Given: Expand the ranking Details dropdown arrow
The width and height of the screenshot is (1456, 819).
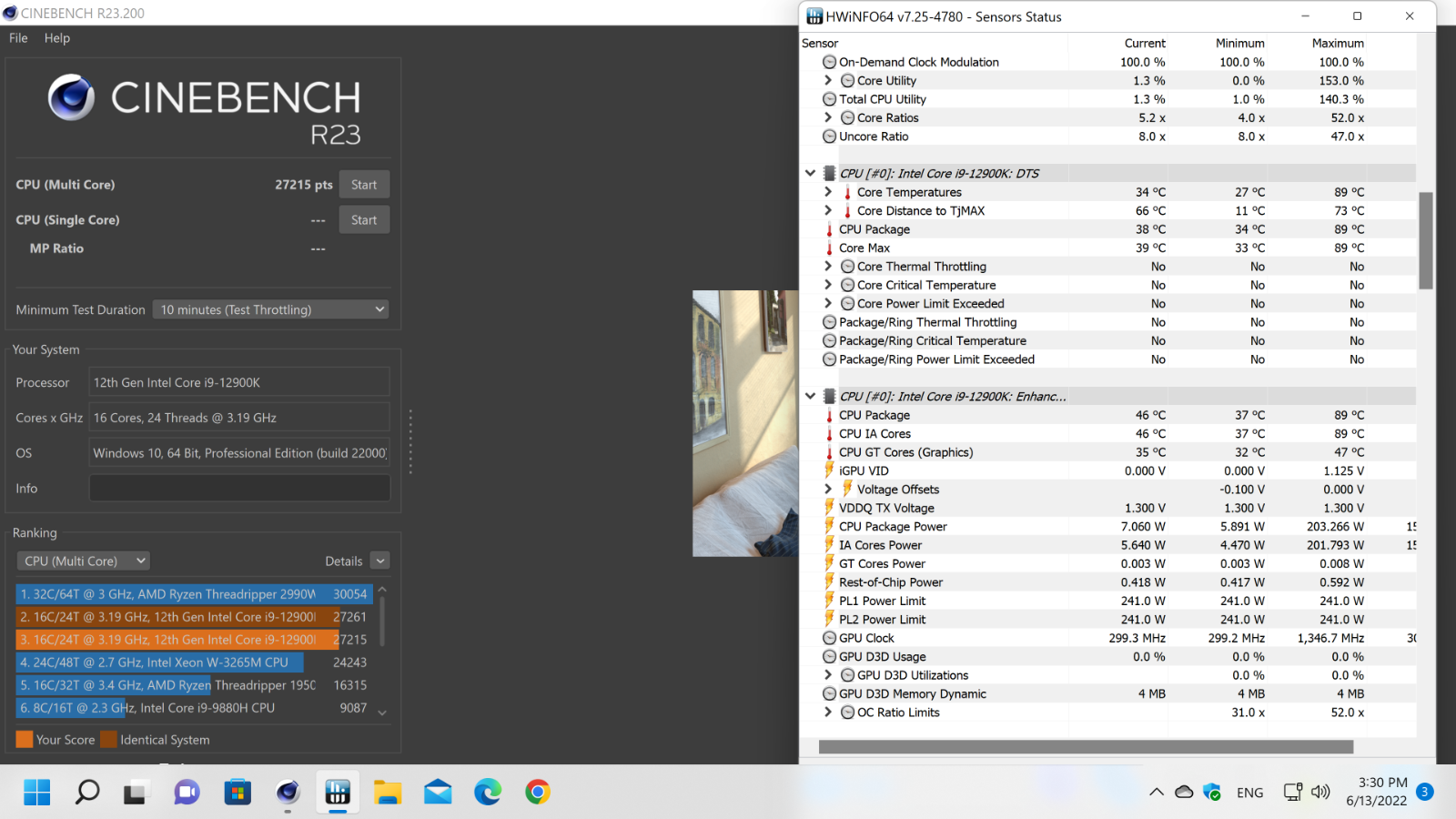Looking at the screenshot, I should point(380,561).
